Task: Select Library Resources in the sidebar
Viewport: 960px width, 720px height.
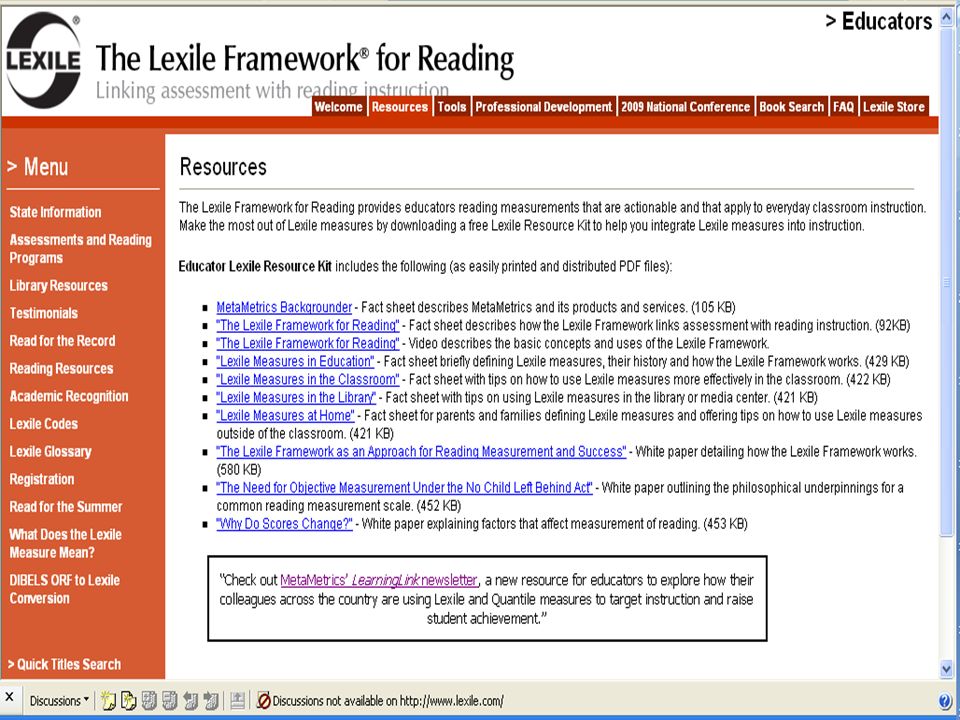Action: click(x=58, y=286)
